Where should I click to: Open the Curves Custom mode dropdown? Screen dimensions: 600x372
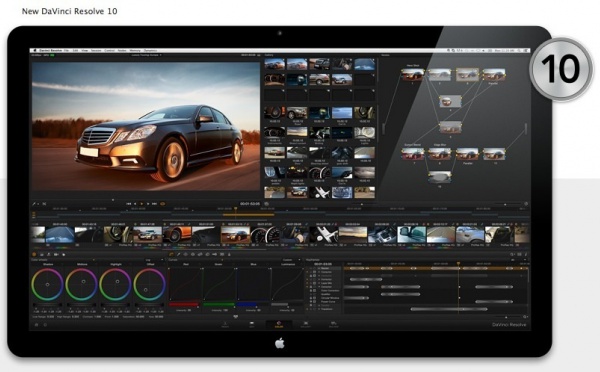click(291, 260)
